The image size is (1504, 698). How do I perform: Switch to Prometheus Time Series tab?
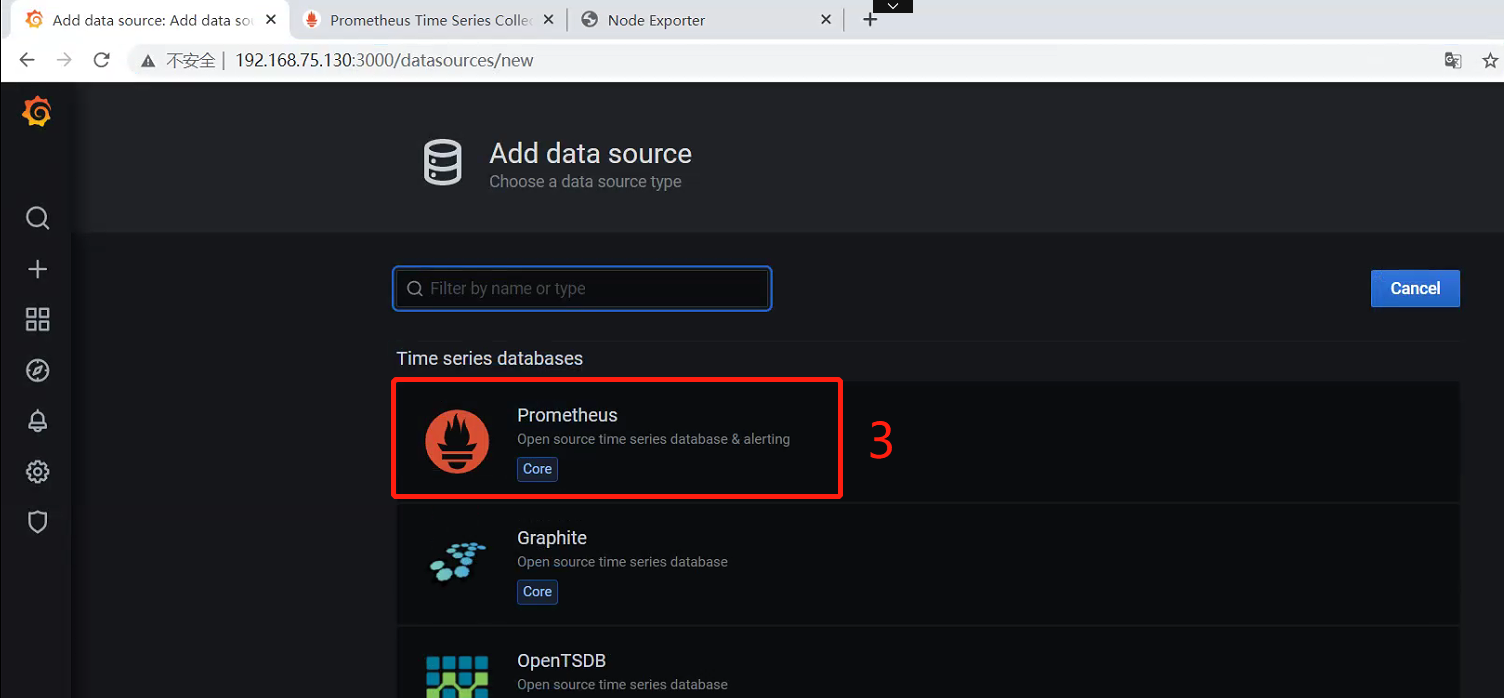430,20
